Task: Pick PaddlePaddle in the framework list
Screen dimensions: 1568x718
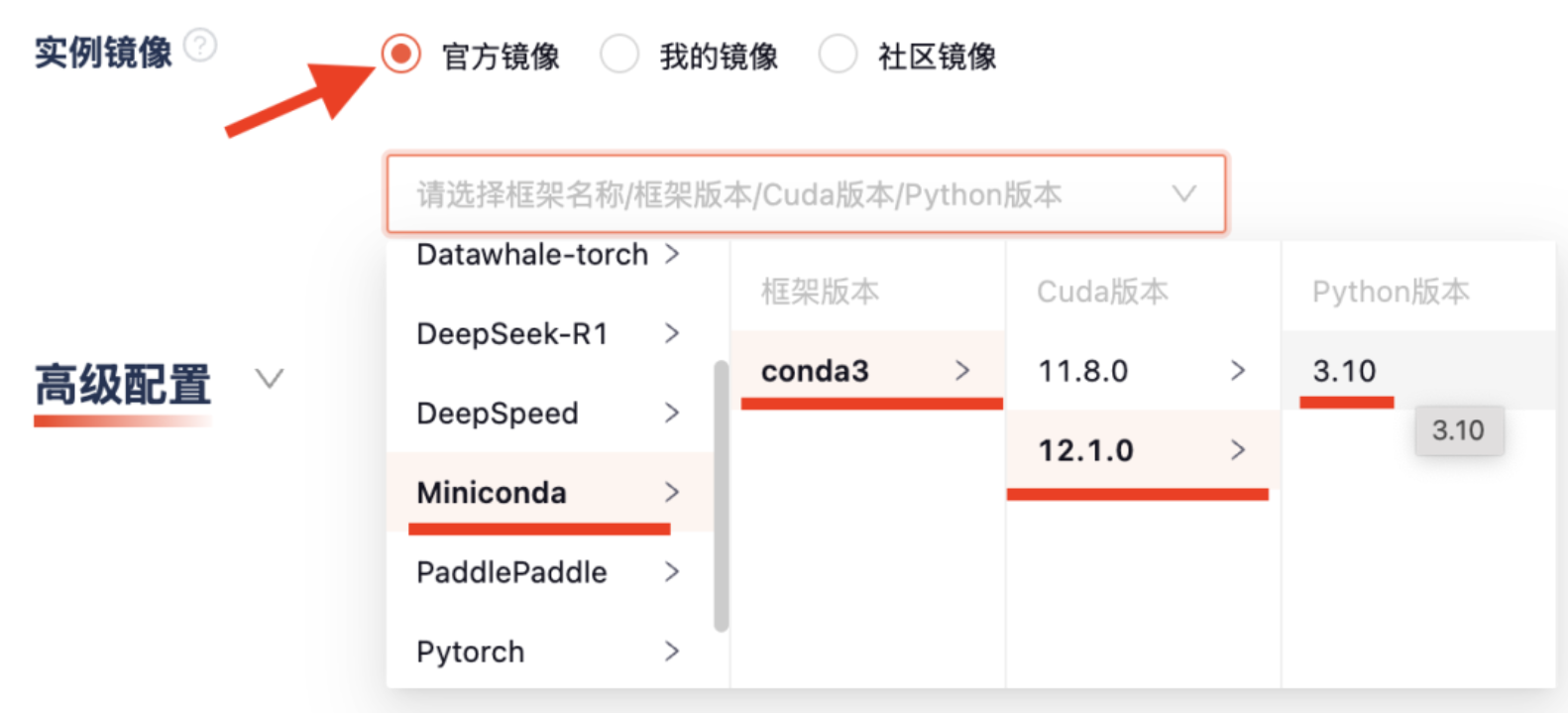Action: (511, 572)
